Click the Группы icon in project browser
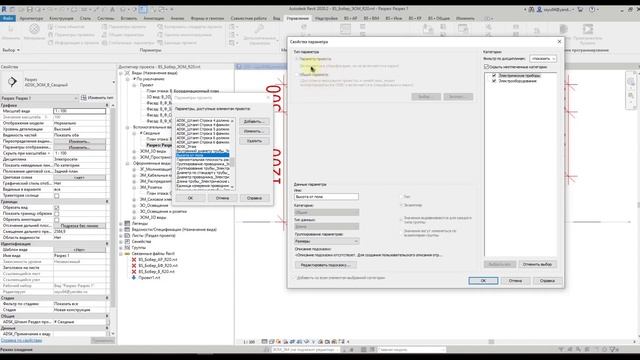 pyautogui.click(x=127, y=247)
